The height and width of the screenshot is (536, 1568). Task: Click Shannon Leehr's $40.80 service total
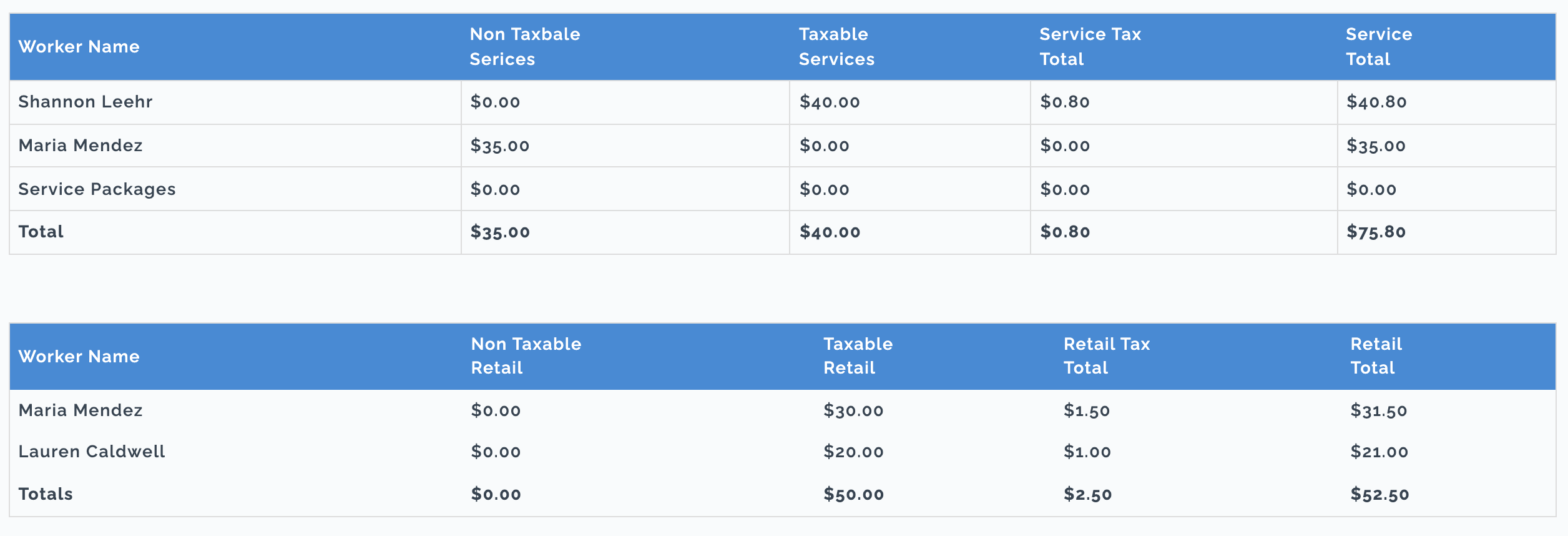coord(1376,102)
